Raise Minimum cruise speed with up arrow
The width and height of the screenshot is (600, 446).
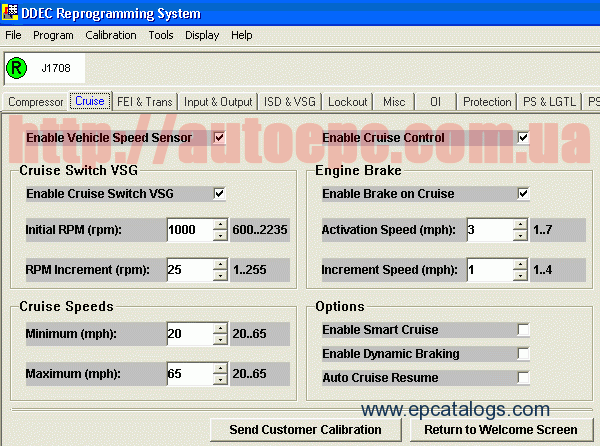tap(220, 329)
